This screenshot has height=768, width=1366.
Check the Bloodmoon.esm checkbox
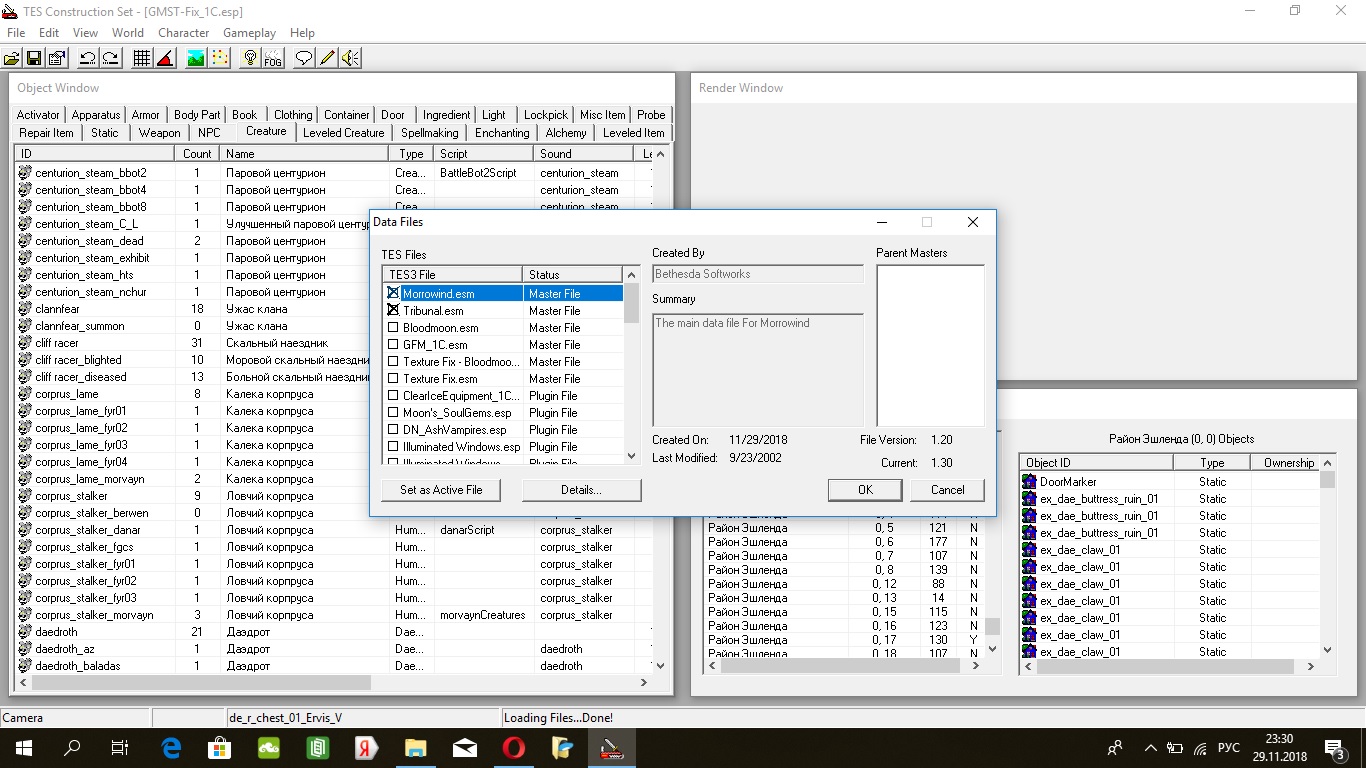tap(393, 328)
